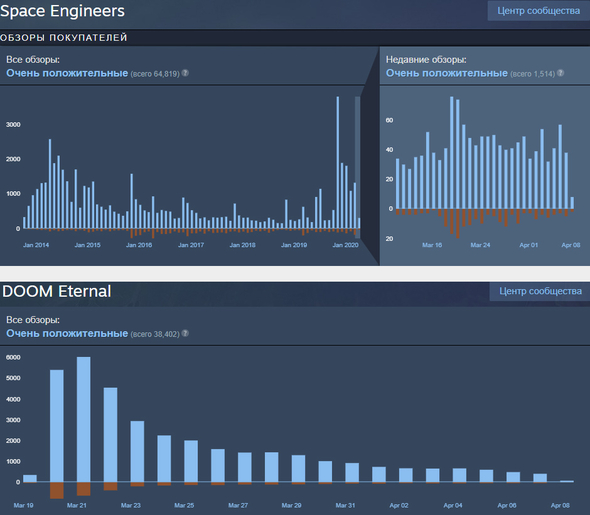This screenshot has width=590, height=515.
Task: Open Space Engineers overall 'Очень положительные' link
Action: (67, 73)
